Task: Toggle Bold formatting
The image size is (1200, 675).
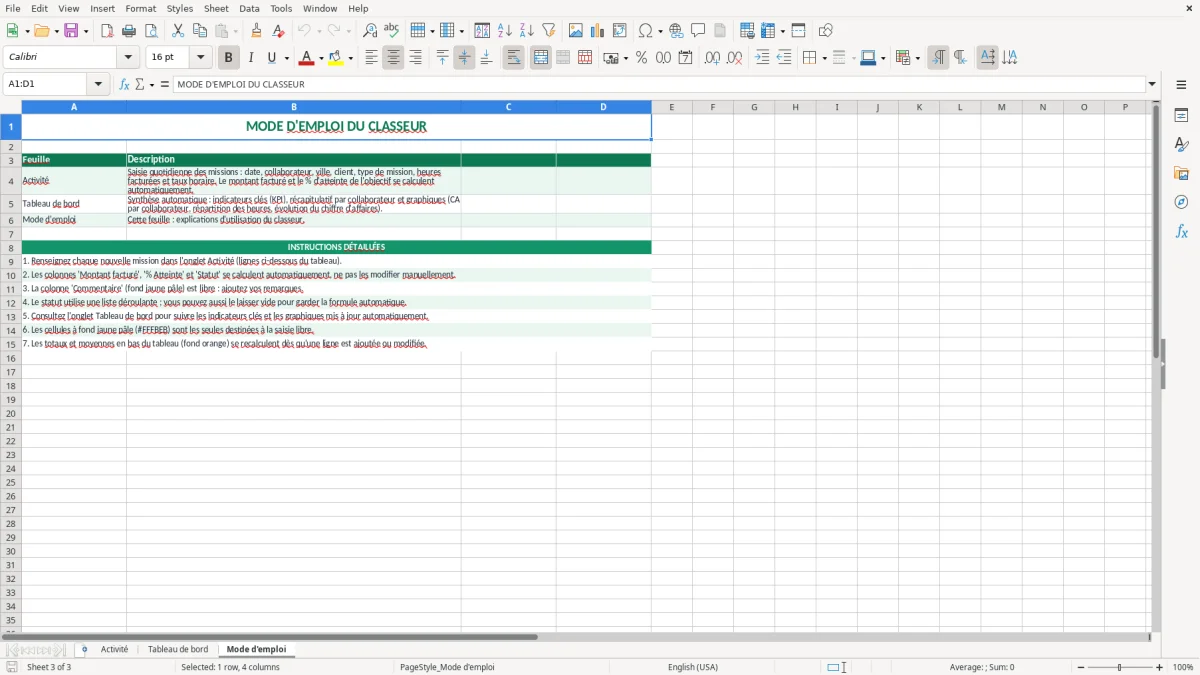Action: (x=229, y=58)
